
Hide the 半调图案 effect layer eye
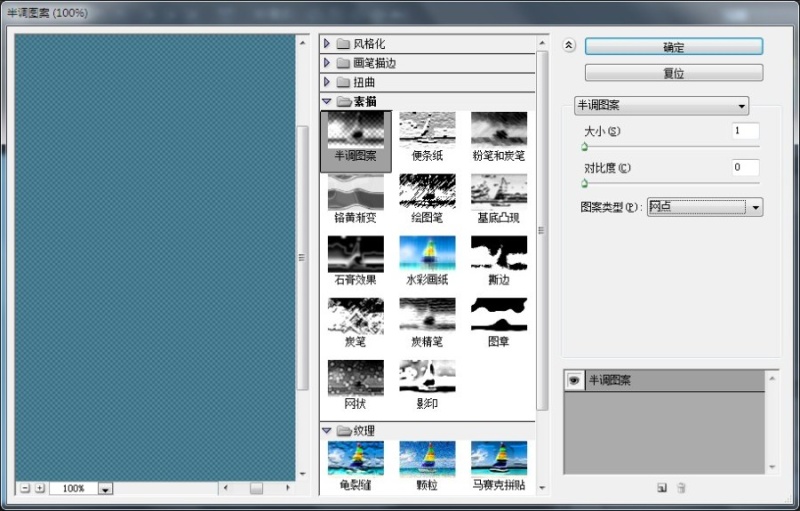573,380
